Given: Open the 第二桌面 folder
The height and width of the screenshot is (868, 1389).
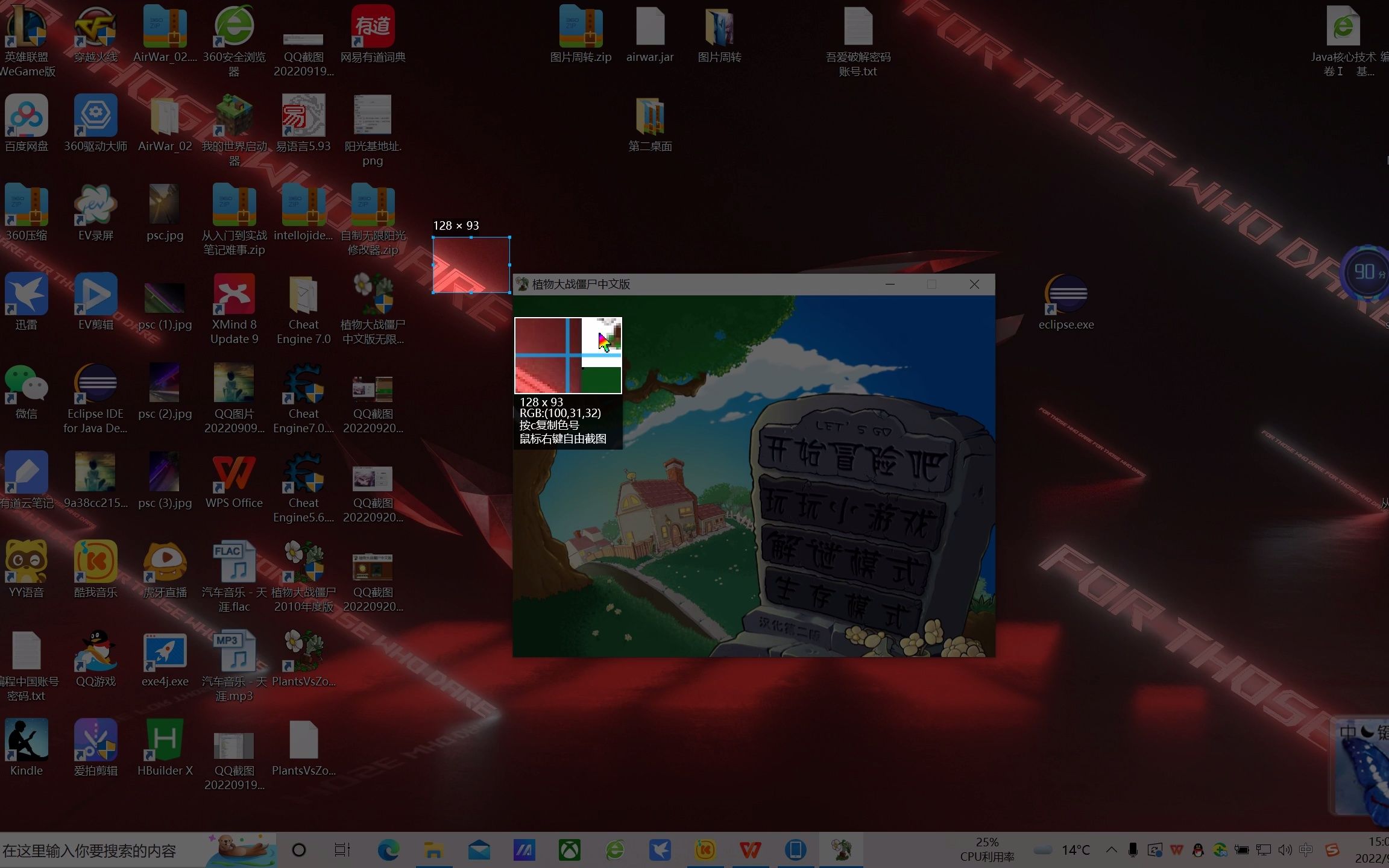Looking at the screenshot, I should 650,124.
